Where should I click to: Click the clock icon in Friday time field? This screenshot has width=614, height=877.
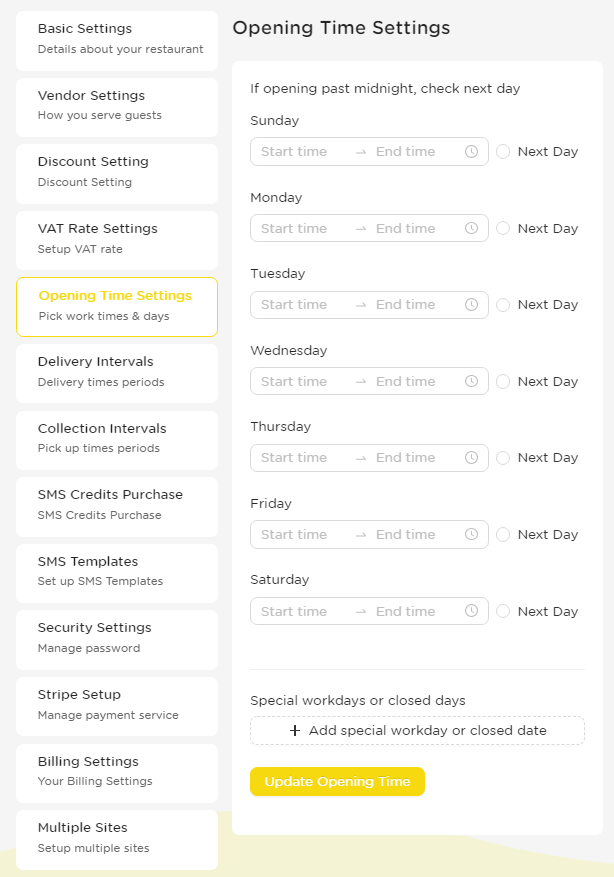(471, 534)
